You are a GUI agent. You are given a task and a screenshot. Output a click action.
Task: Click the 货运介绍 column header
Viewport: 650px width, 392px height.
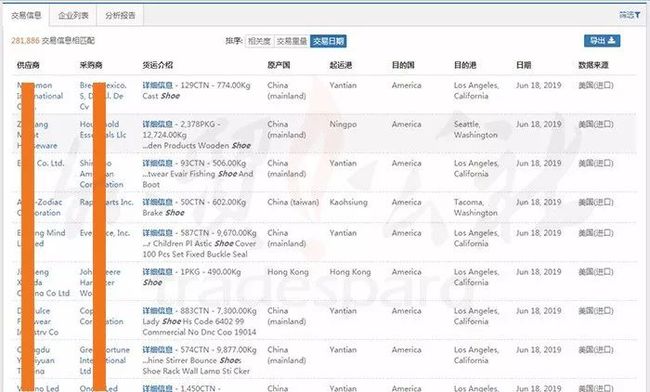[158, 65]
